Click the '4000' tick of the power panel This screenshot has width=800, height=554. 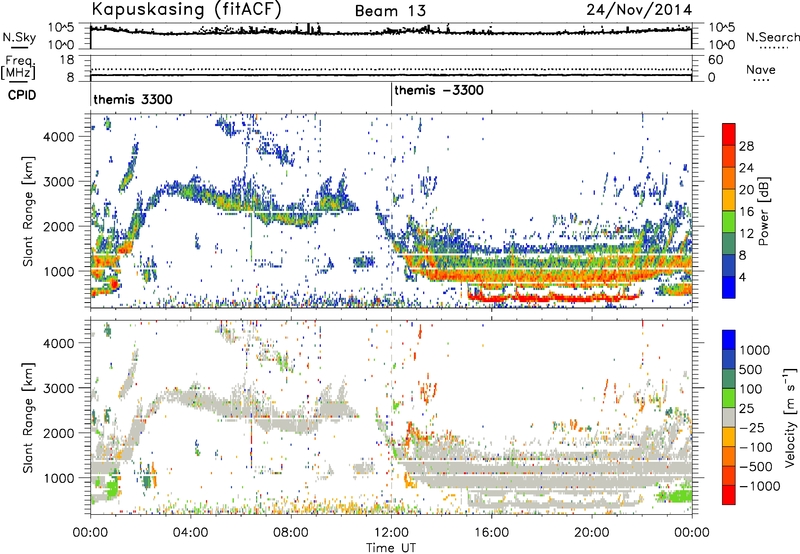(58, 137)
